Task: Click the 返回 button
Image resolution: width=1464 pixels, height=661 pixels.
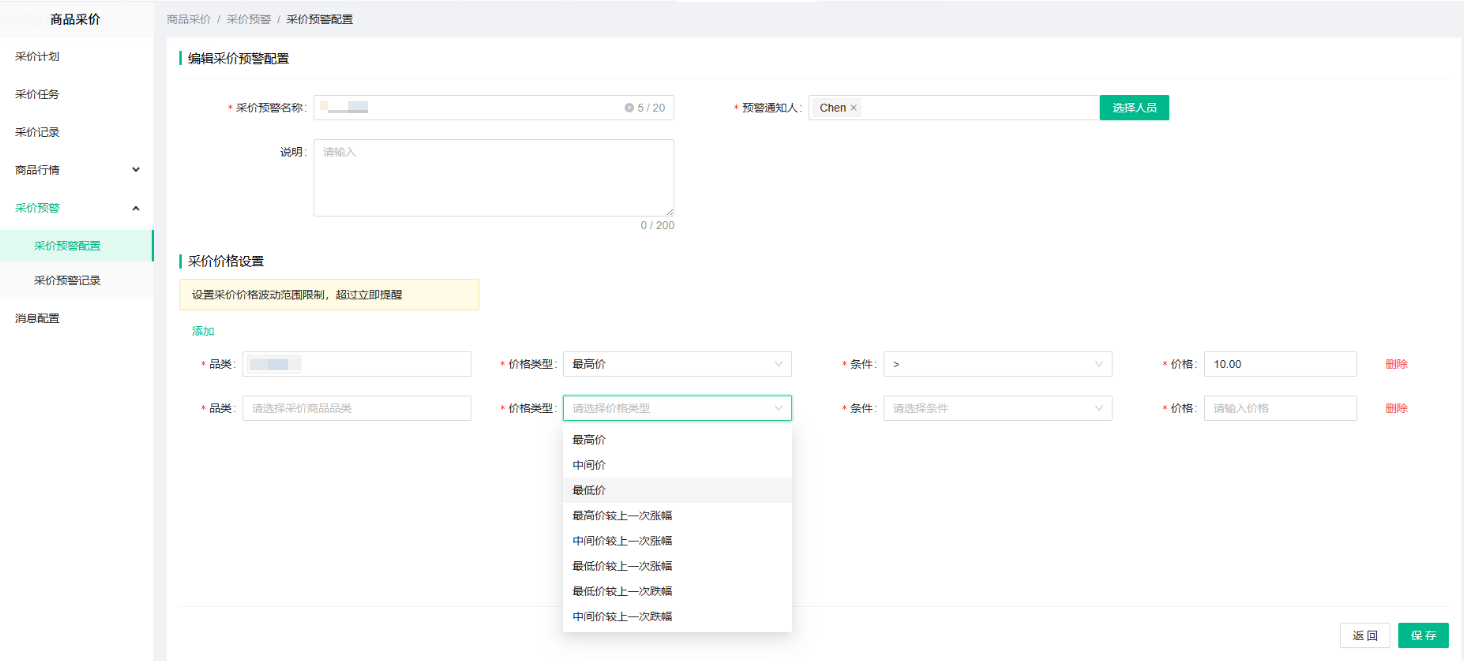Action: click(x=1365, y=636)
